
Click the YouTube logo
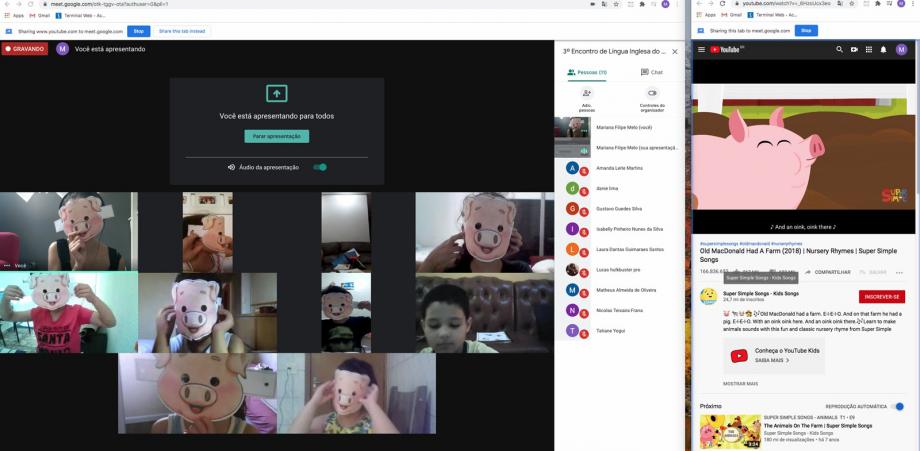point(726,50)
